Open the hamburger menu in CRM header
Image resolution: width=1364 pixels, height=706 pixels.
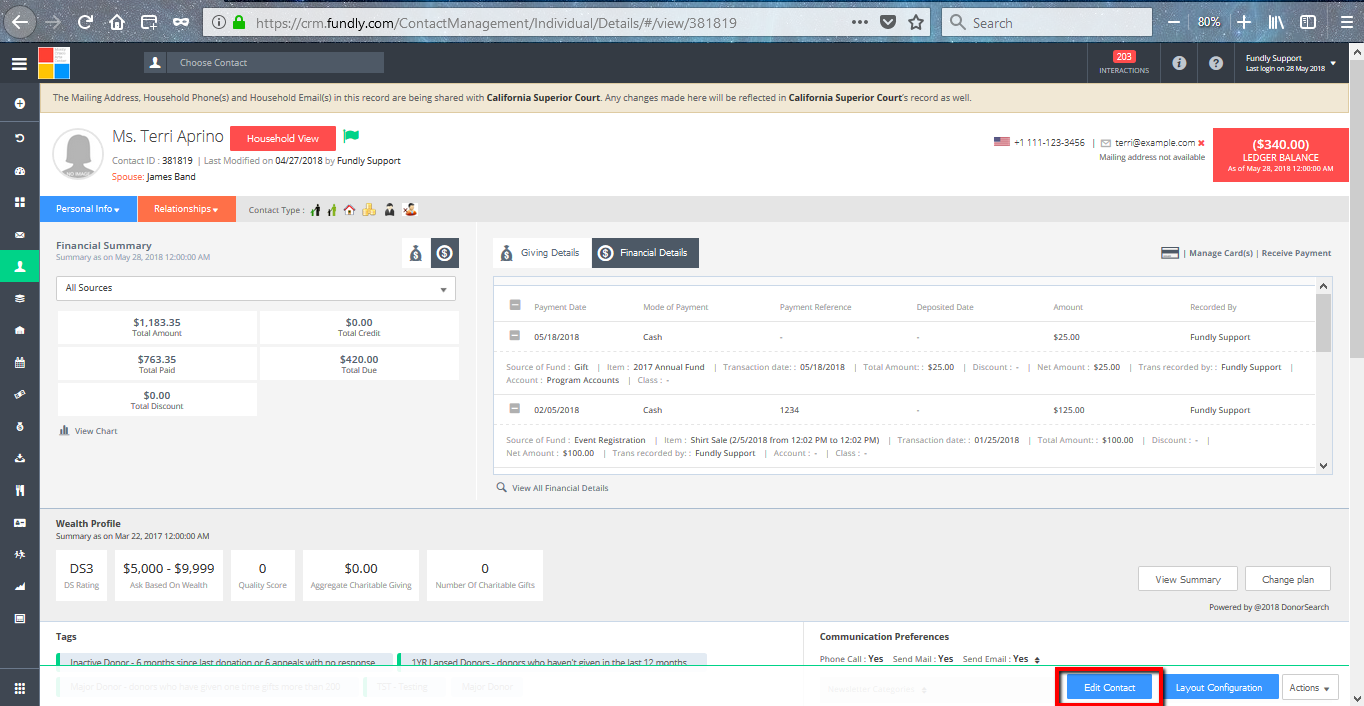19,64
